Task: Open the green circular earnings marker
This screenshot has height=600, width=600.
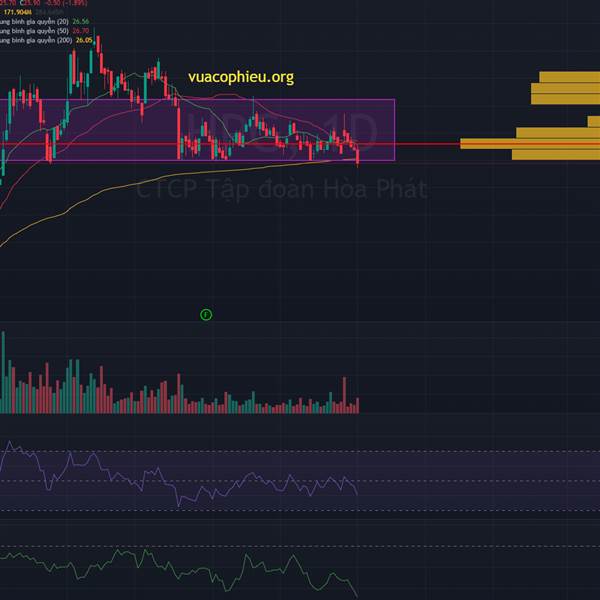Action: (206, 315)
